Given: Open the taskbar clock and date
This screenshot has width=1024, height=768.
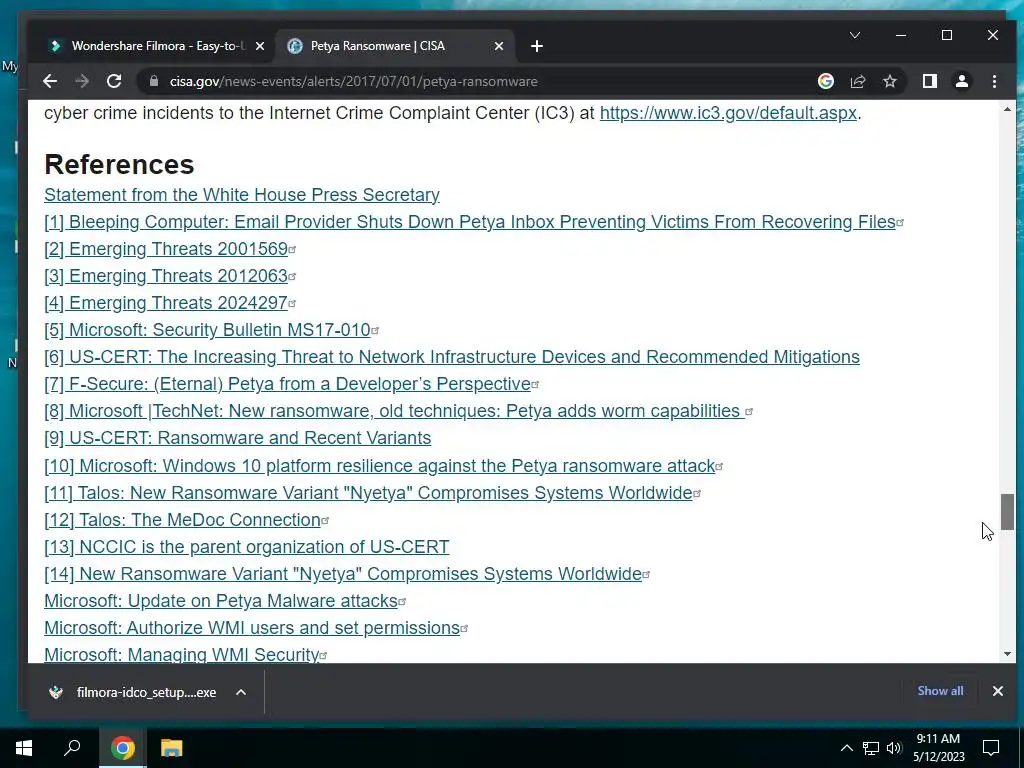Looking at the screenshot, I should coord(938,748).
